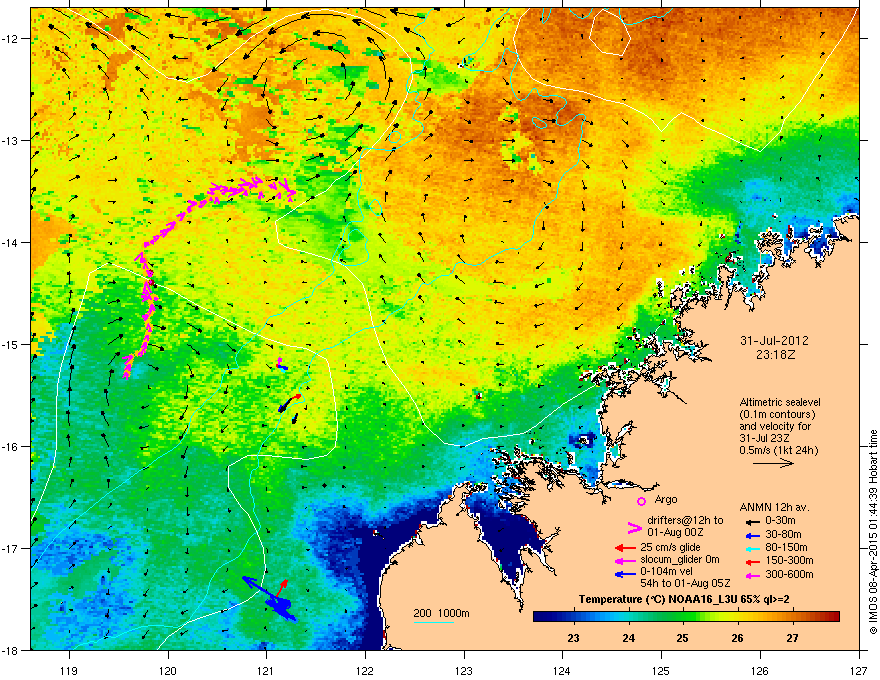This screenshot has height=680, width=880.
Task: Click the latitude axis label '-18'
Action: [x=10, y=650]
